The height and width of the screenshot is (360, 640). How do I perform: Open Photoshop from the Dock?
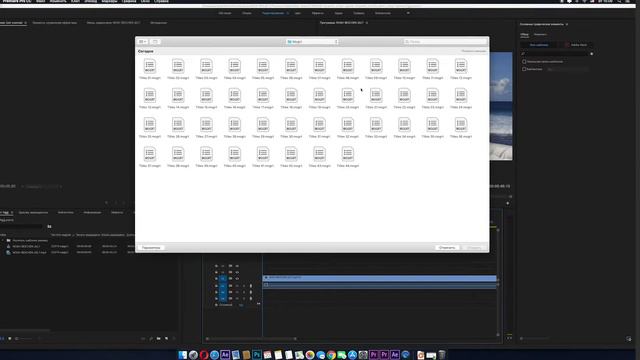point(257,355)
